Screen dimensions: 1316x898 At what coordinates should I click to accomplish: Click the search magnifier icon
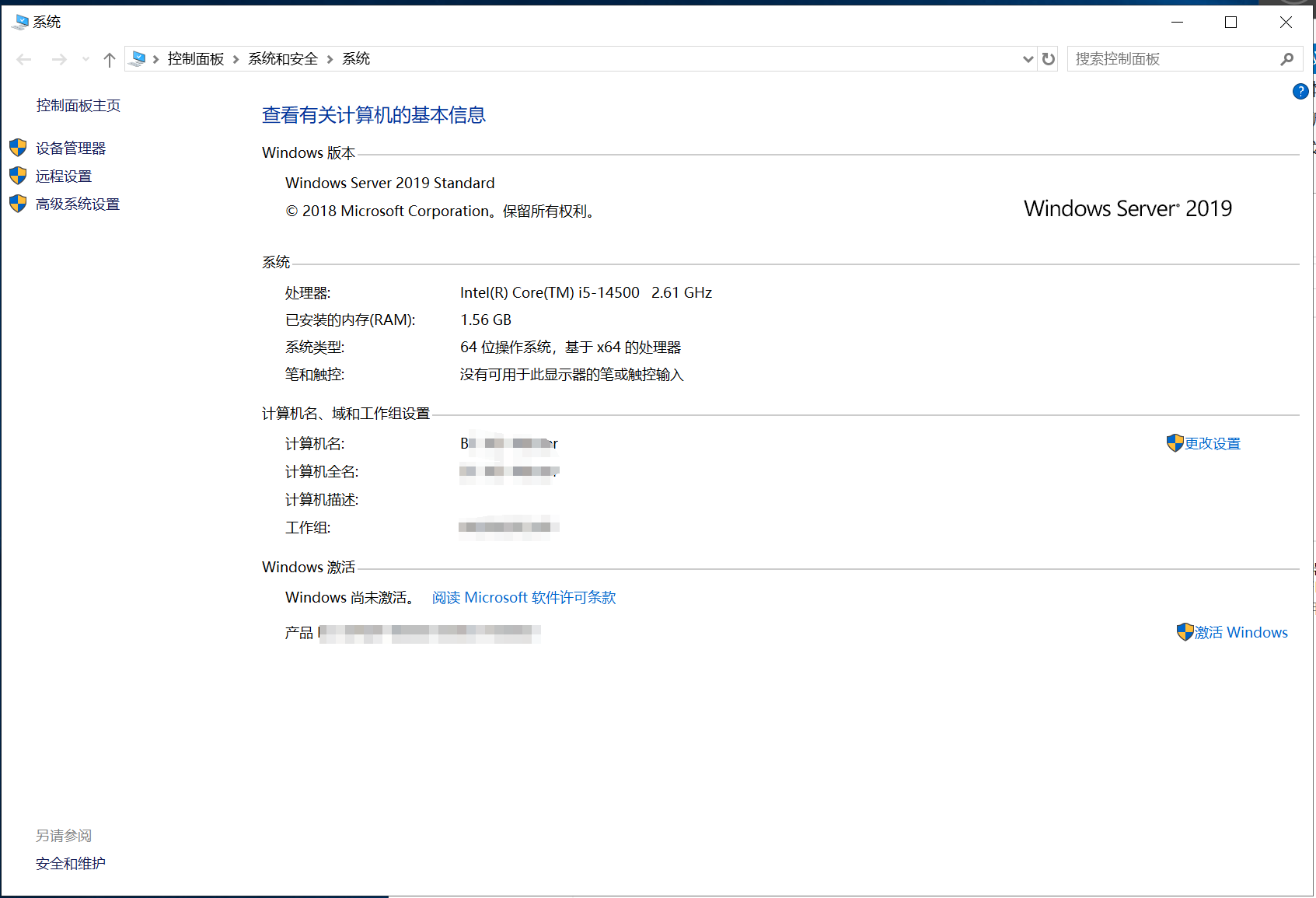click(x=1286, y=59)
